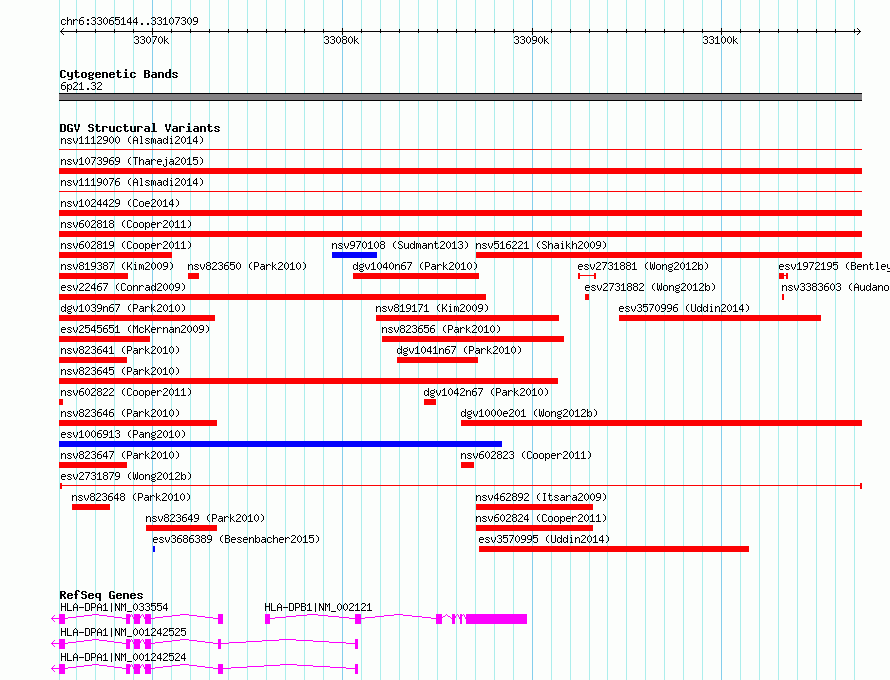Click the nsv462892 (Itsara2009) label
Image resolution: width=890 pixels, height=680 pixels.
click(541, 497)
